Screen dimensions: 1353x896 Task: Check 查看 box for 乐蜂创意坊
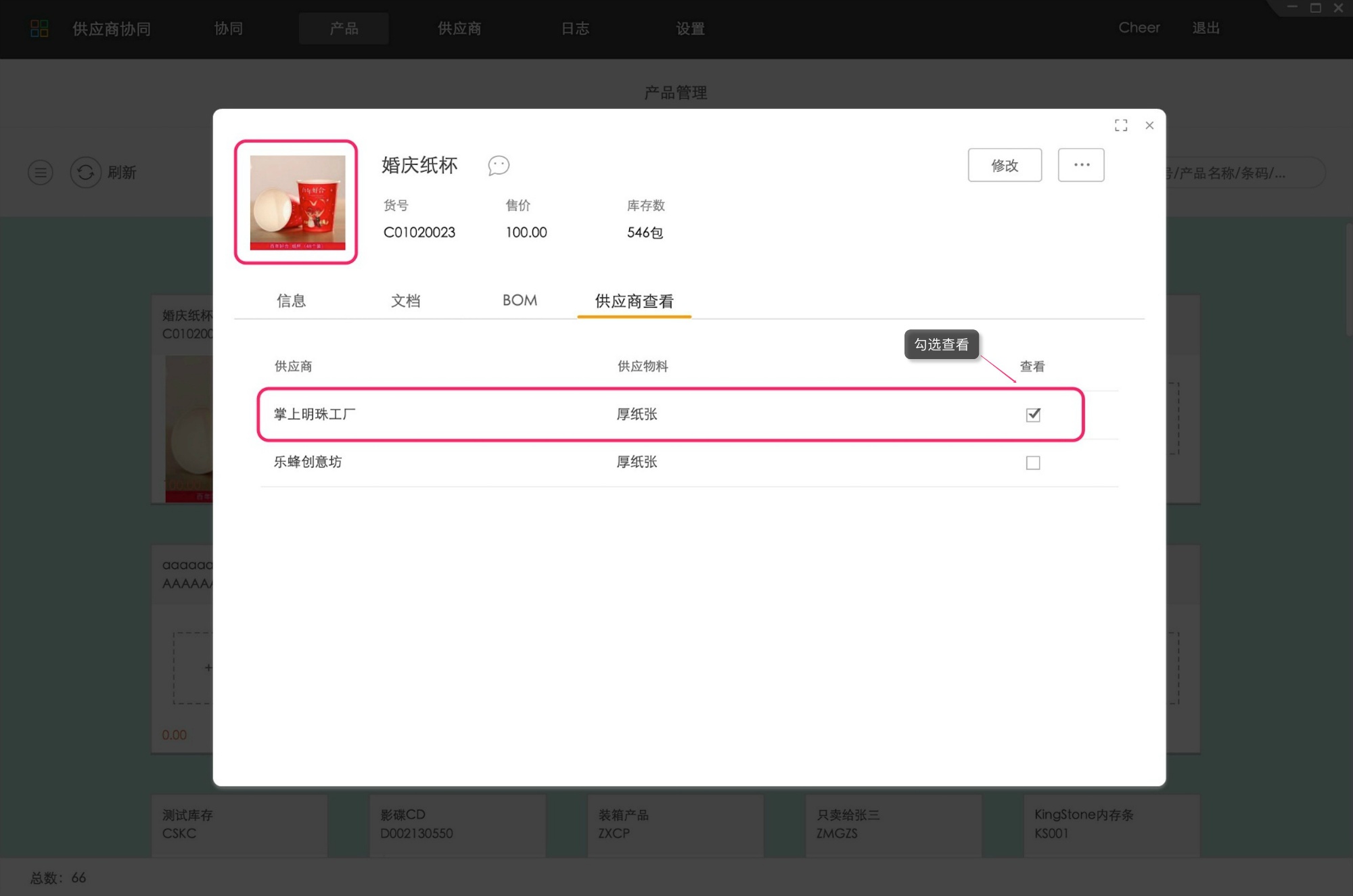coord(1033,463)
